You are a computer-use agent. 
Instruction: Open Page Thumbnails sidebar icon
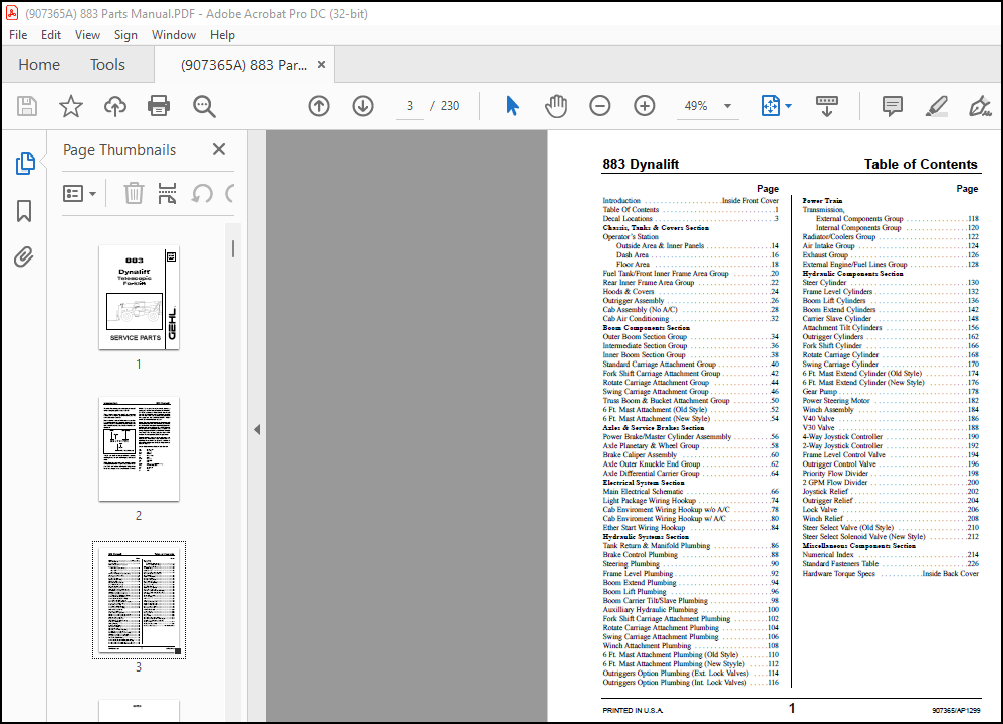click(x=25, y=164)
